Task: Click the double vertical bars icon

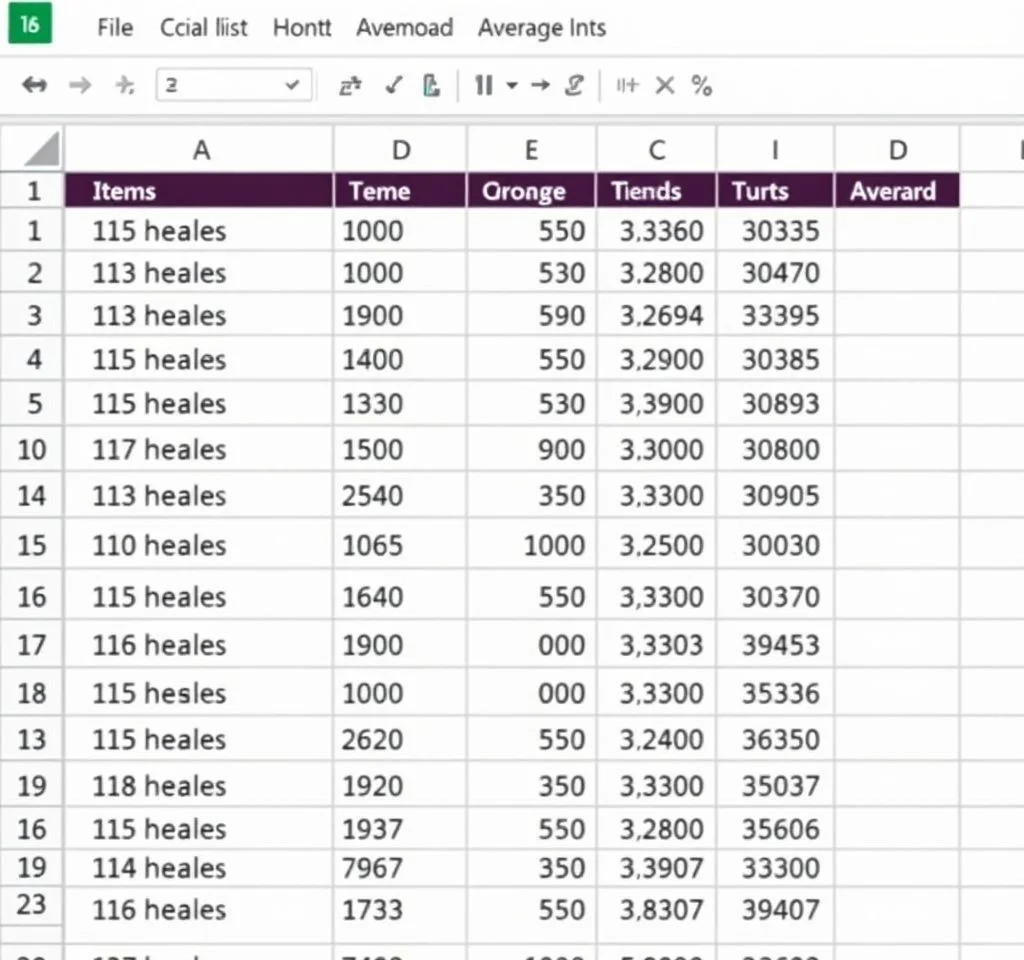Action: pos(484,85)
